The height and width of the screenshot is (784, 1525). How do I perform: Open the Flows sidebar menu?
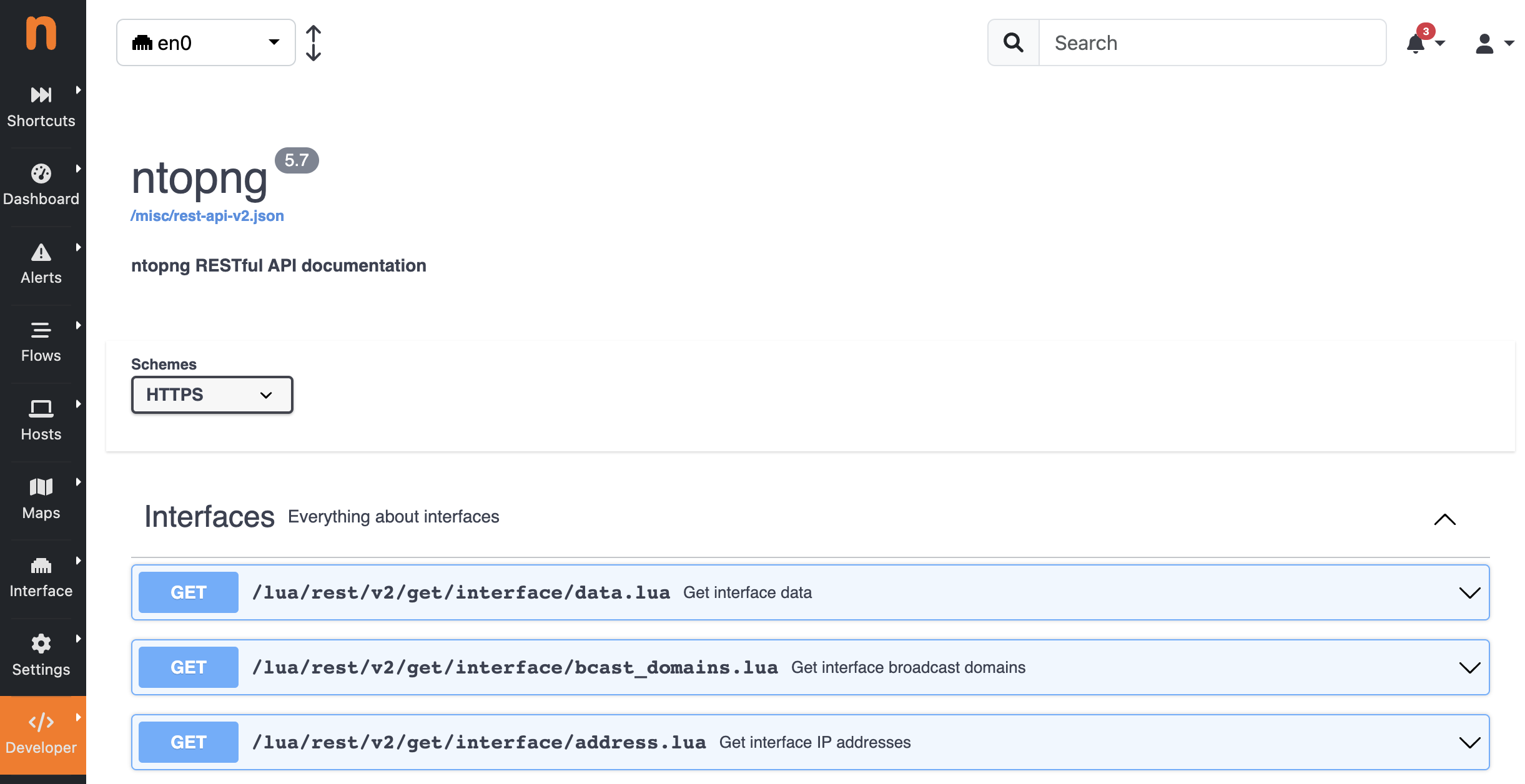point(41,342)
